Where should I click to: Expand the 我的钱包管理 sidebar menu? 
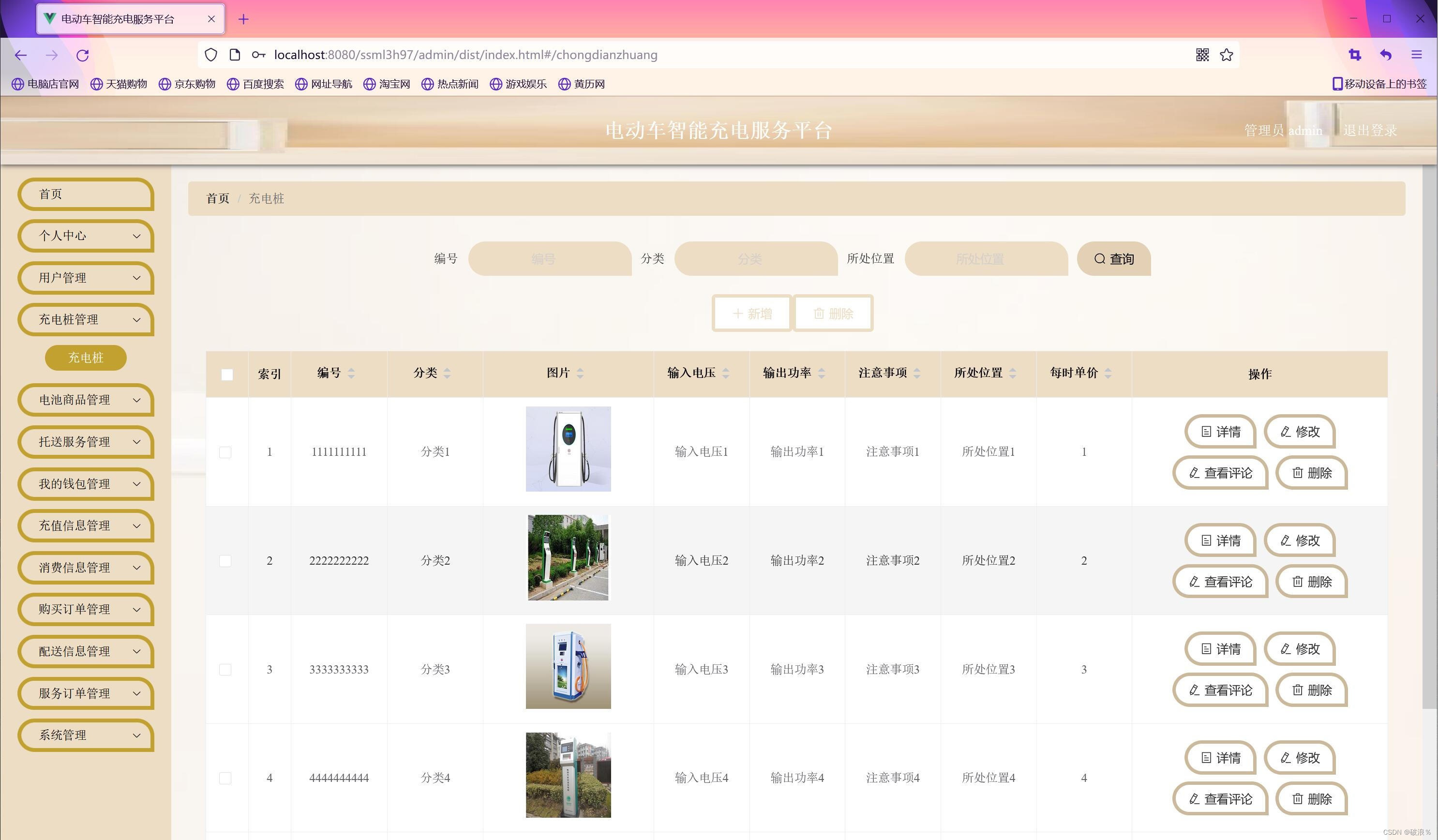point(86,484)
